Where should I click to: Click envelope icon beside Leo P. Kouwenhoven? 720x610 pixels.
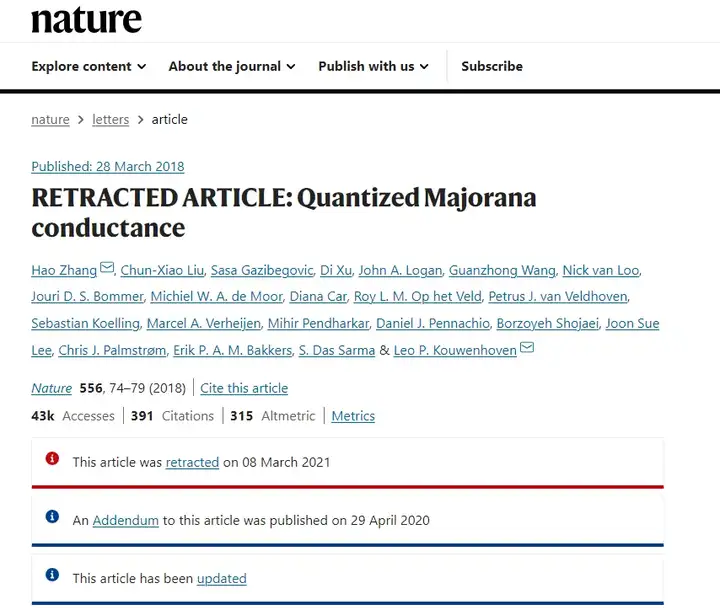coord(527,347)
